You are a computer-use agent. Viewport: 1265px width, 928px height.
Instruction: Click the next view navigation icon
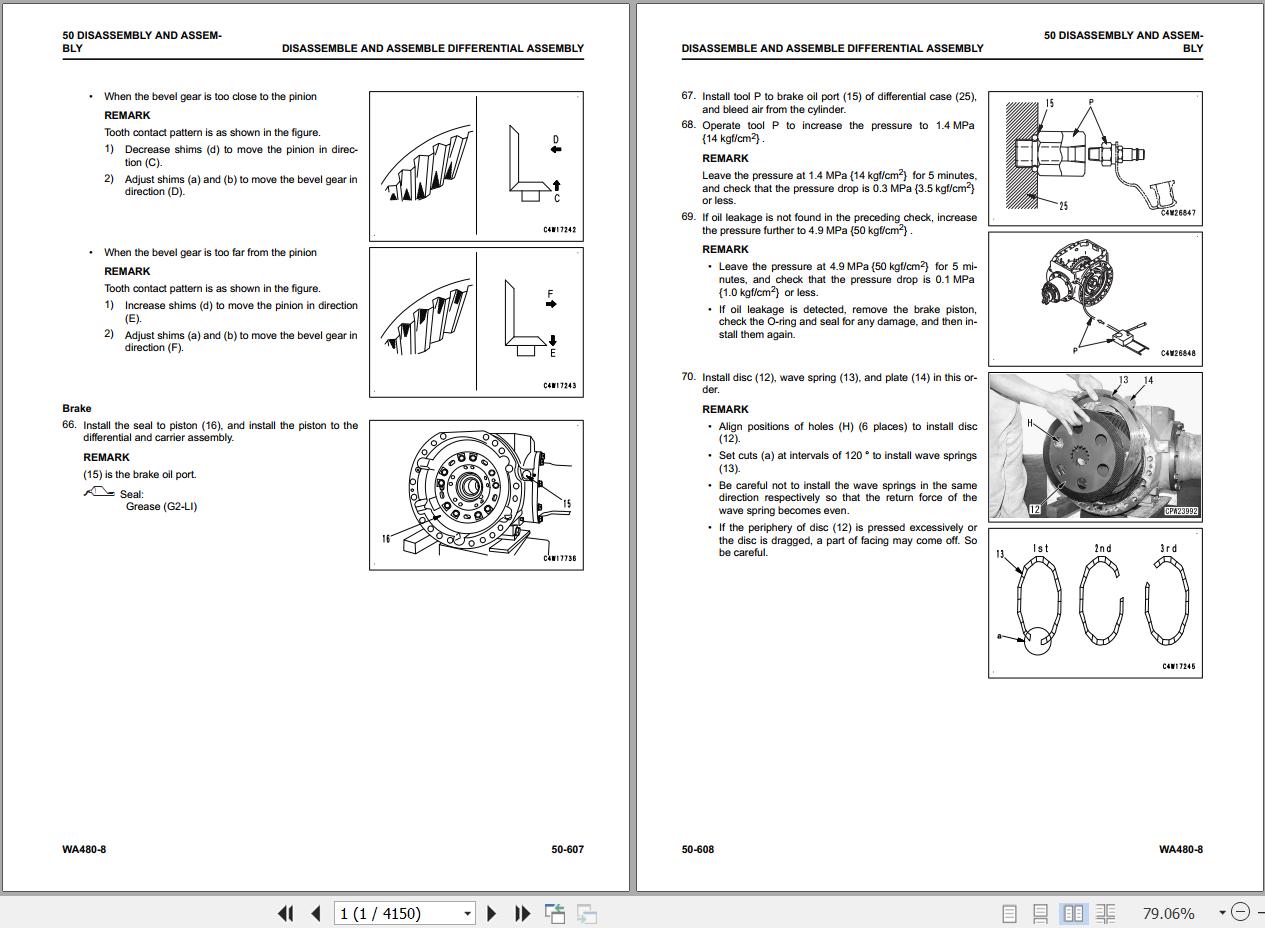(x=587, y=913)
